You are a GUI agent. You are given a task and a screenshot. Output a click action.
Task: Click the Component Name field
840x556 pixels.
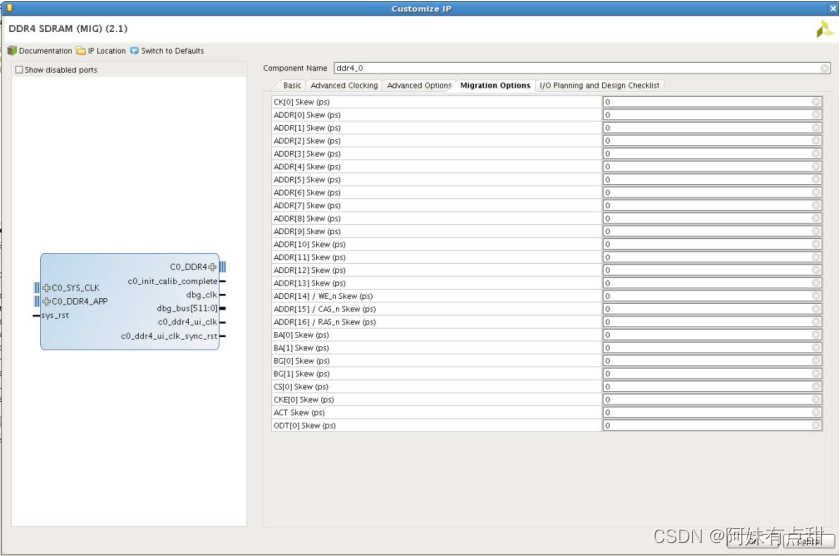(582, 68)
